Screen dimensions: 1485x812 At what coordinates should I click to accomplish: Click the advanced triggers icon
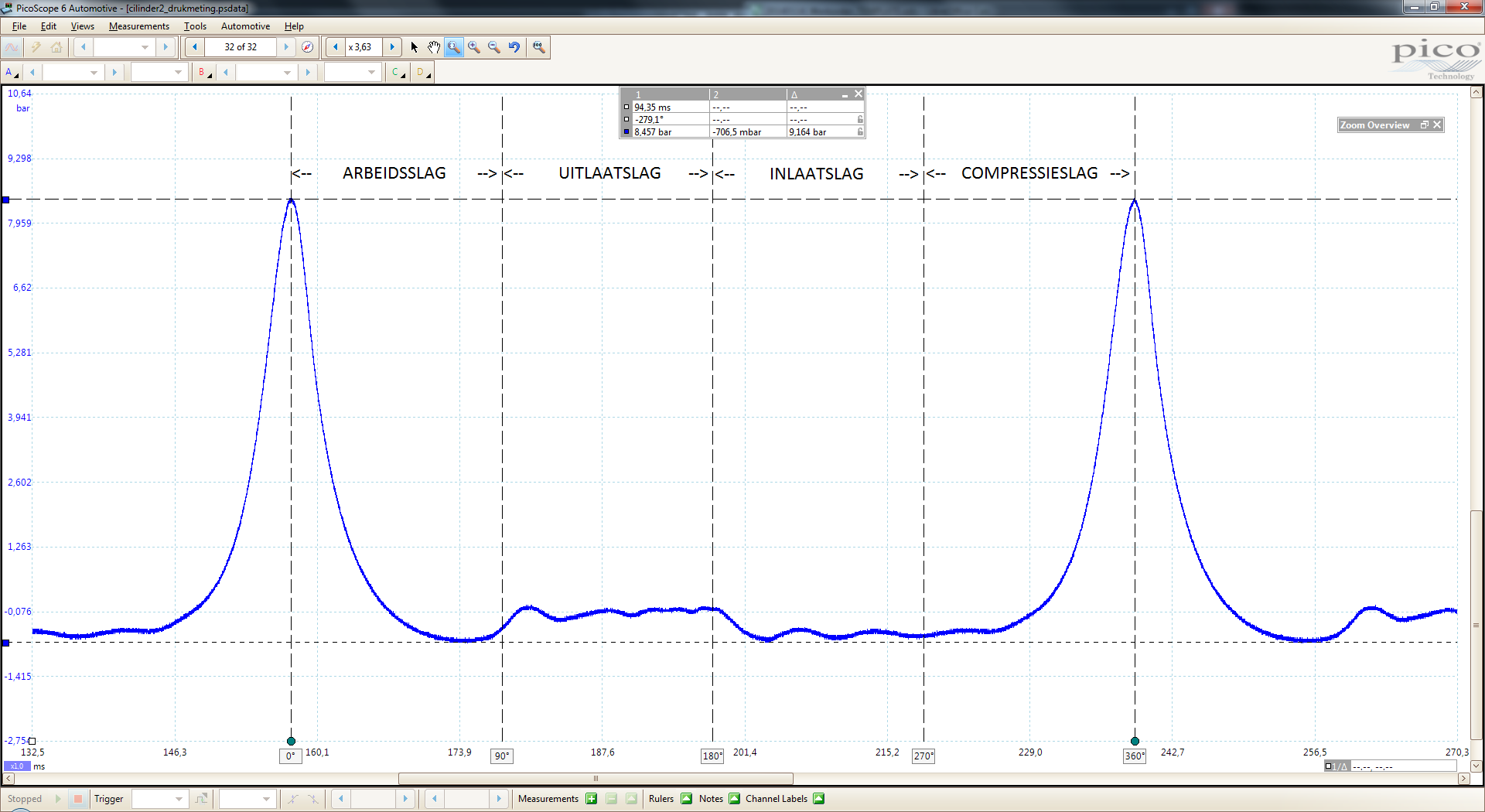point(202,799)
